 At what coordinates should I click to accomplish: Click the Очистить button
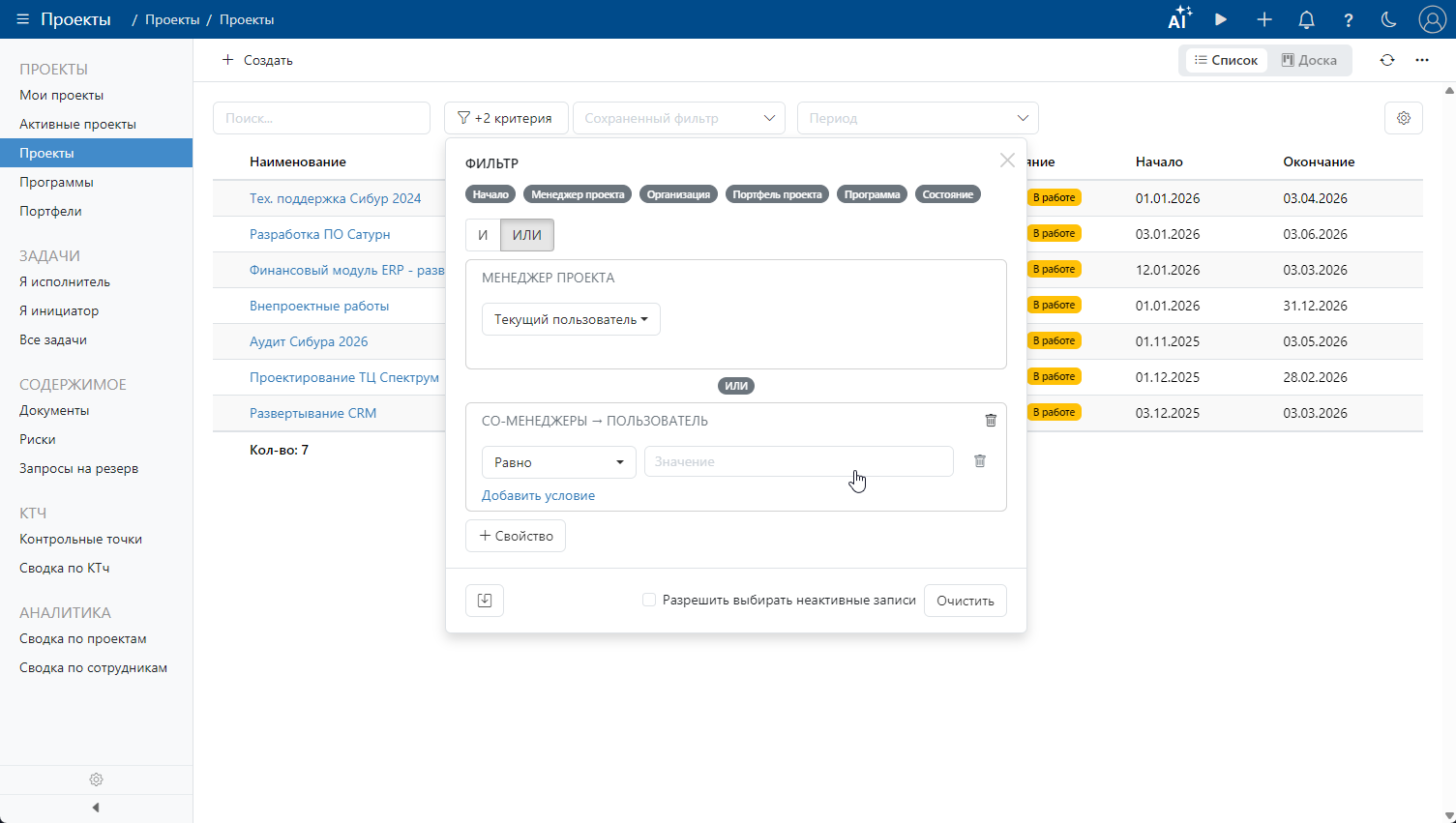965,601
